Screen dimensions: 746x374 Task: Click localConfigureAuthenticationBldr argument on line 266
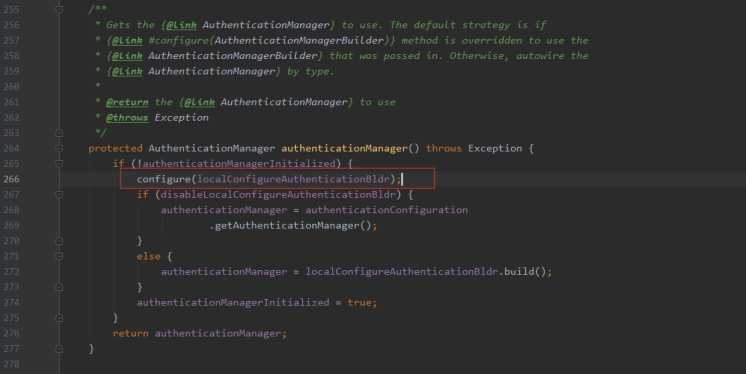pyautogui.click(x=293, y=179)
